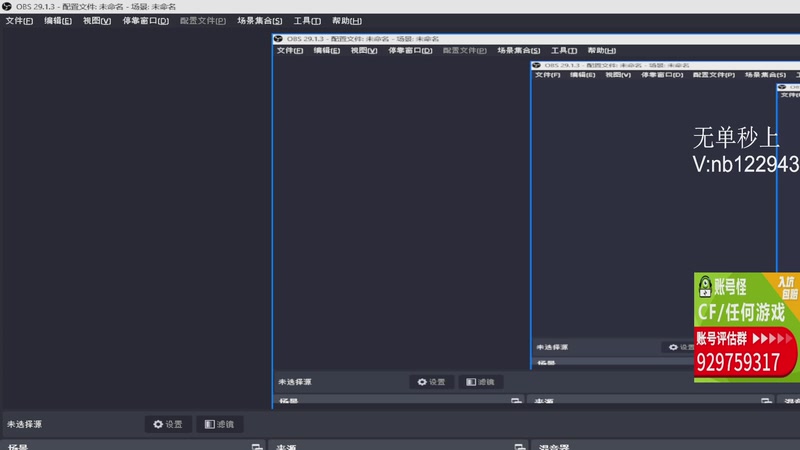Pop out the 来源 dock with its float icon
Viewport: 800px width, 450px height.
519,447
